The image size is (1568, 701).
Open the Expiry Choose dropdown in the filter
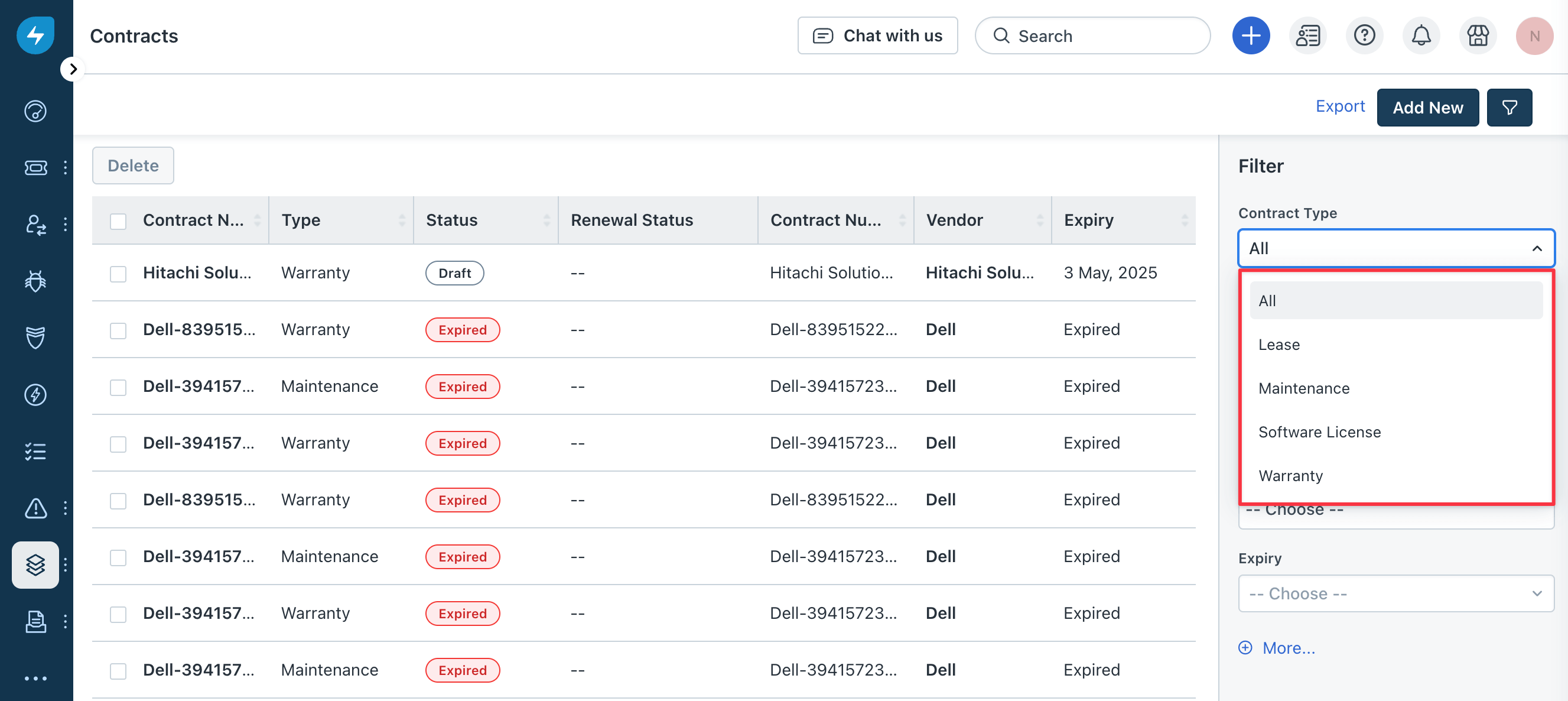point(1395,593)
